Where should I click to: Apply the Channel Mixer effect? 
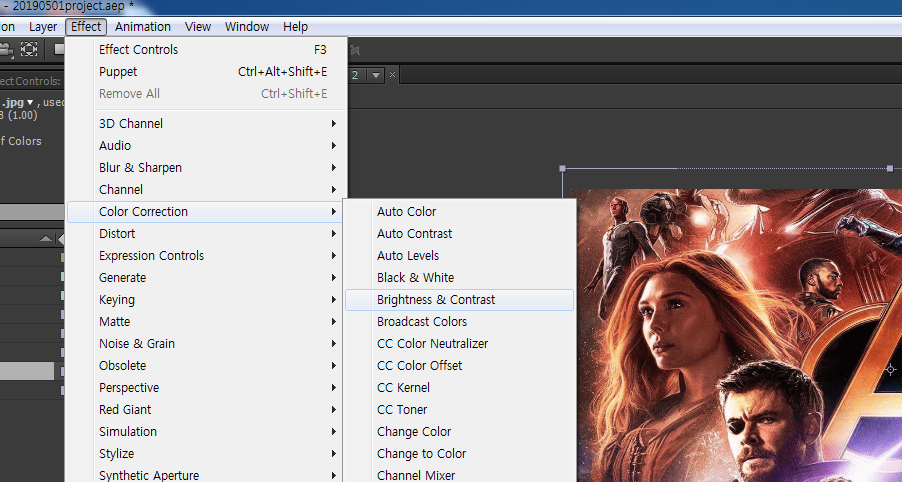[x=460, y=475]
